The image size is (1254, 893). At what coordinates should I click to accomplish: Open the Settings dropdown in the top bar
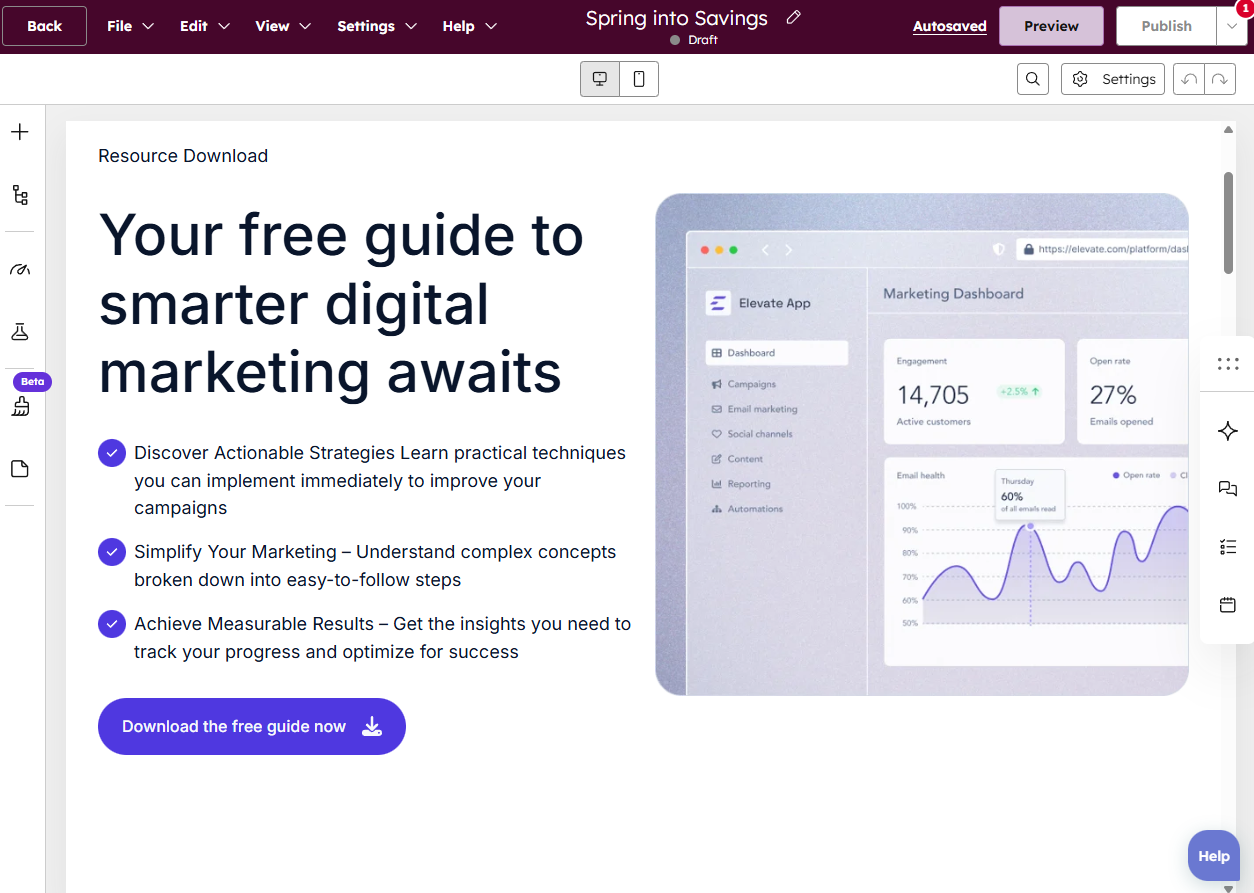[377, 26]
